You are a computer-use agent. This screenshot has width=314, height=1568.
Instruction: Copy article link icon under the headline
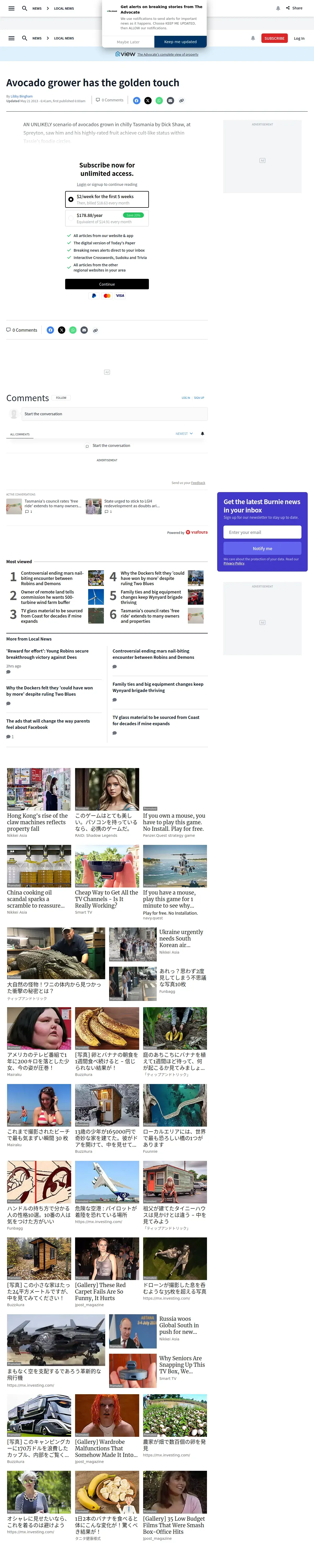coord(181,100)
